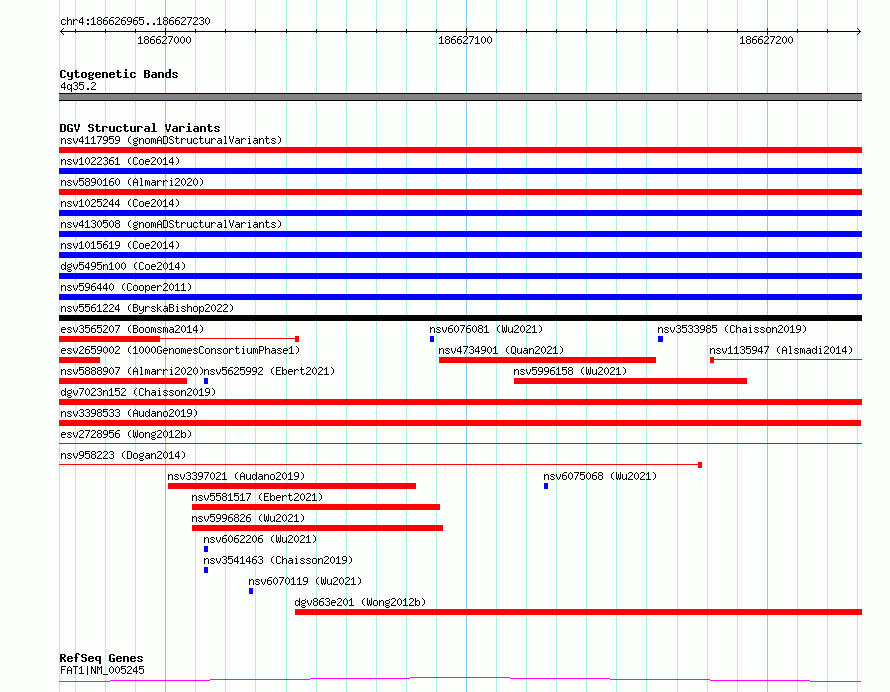Click blue marker under nsv6070119 (Wu2021)
The image size is (890, 692).
pyautogui.click(x=251, y=591)
